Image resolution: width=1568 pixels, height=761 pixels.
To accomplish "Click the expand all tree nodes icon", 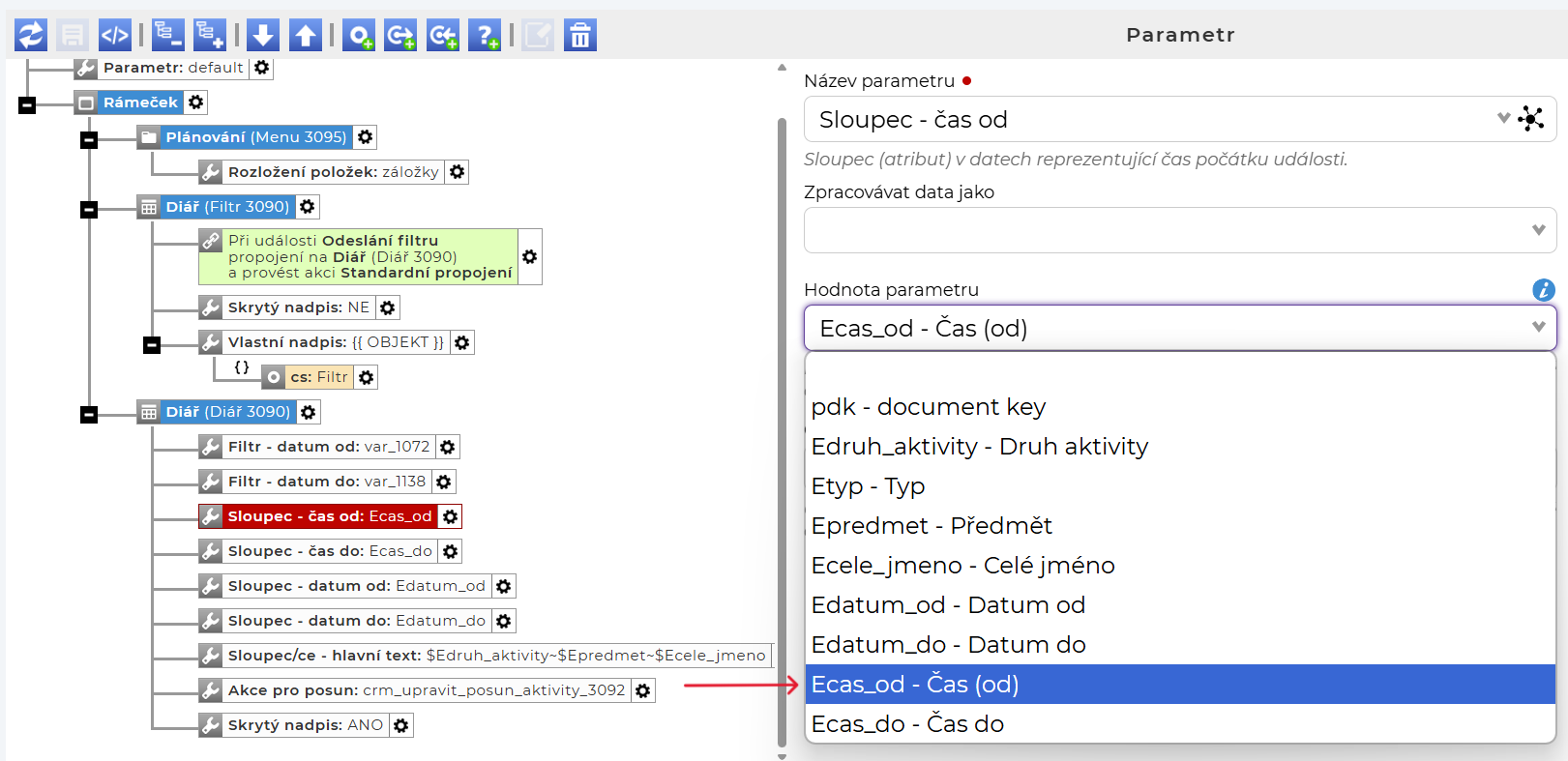I will point(209,36).
